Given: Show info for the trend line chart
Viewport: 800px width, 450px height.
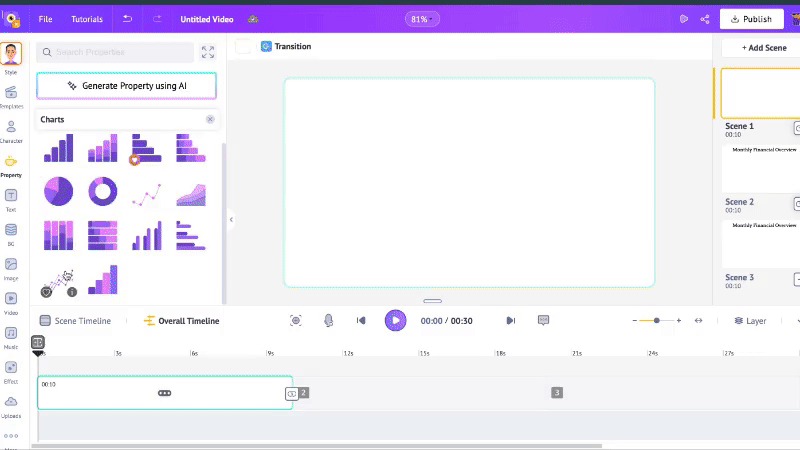Looking at the screenshot, I should click(x=72, y=292).
